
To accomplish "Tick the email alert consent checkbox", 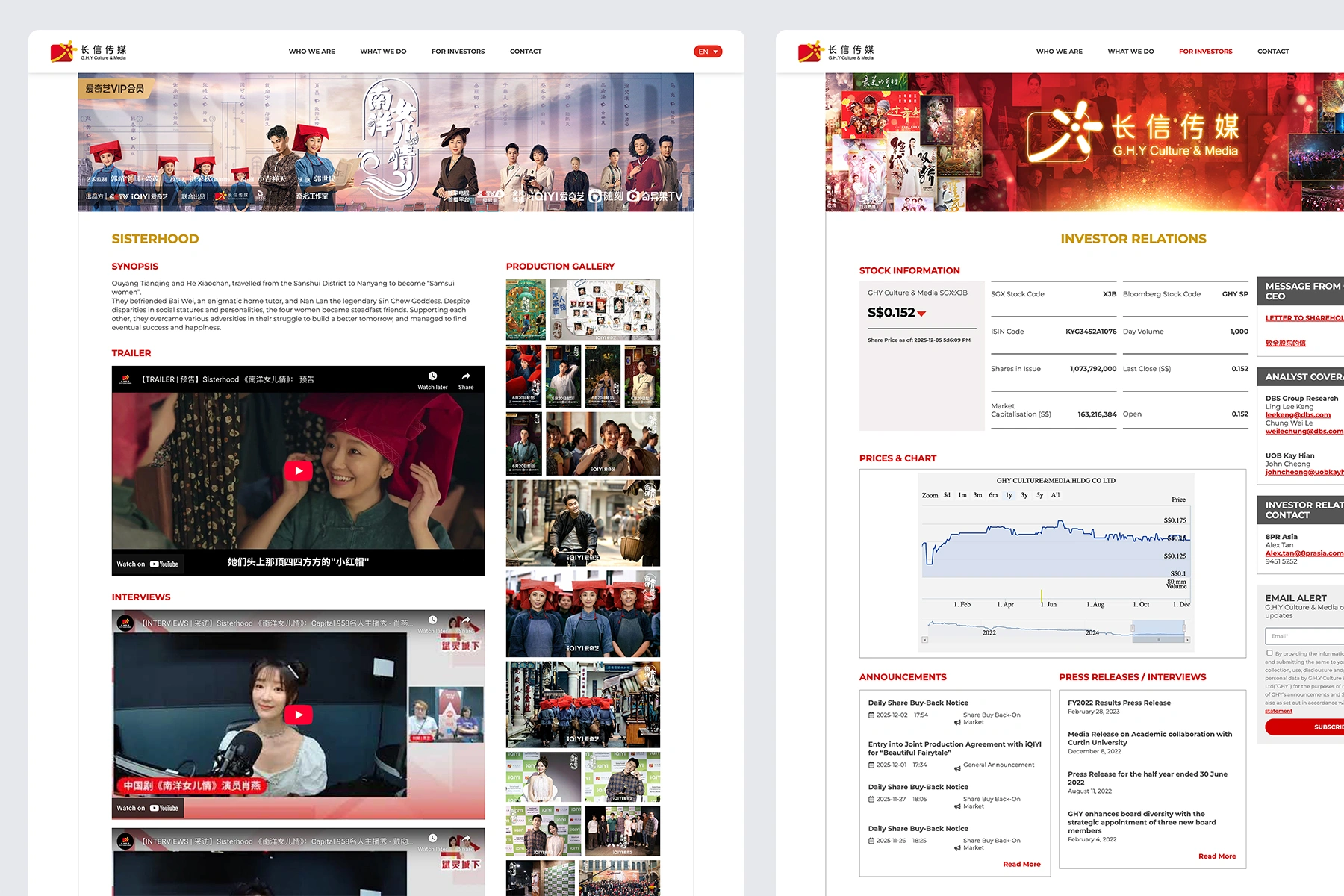I will 1269,653.
